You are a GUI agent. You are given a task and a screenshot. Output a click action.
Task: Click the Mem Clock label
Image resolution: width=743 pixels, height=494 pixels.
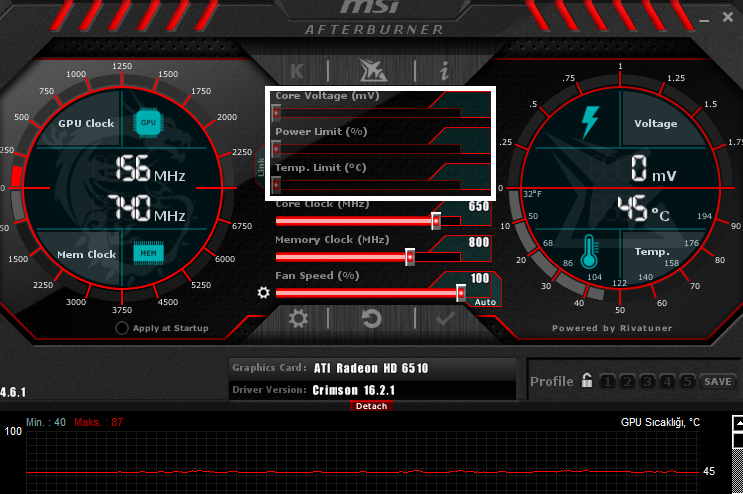(87, 254)
